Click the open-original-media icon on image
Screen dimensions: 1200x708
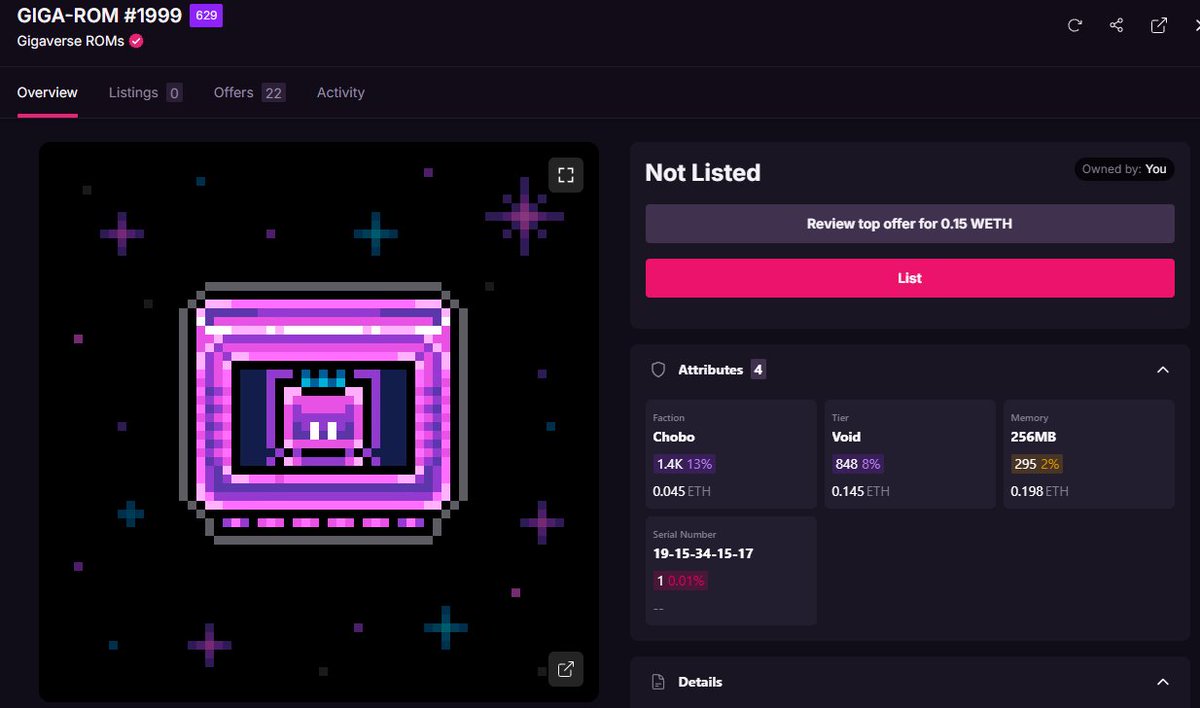[566, 669]
